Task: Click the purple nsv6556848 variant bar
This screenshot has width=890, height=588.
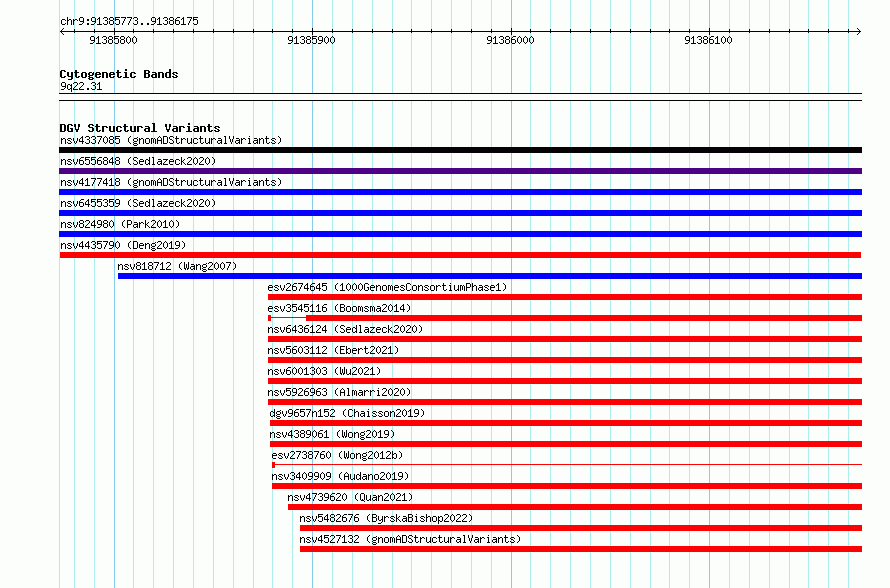Action: 460,171
